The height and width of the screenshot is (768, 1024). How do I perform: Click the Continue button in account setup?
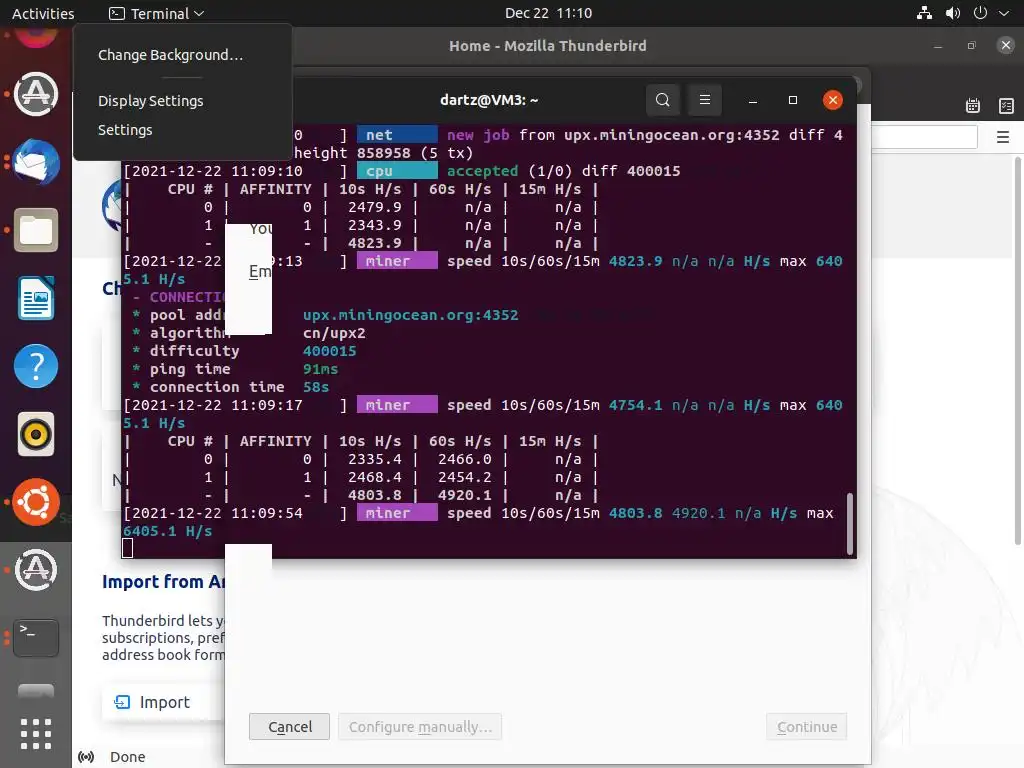[x=807, y=727]
